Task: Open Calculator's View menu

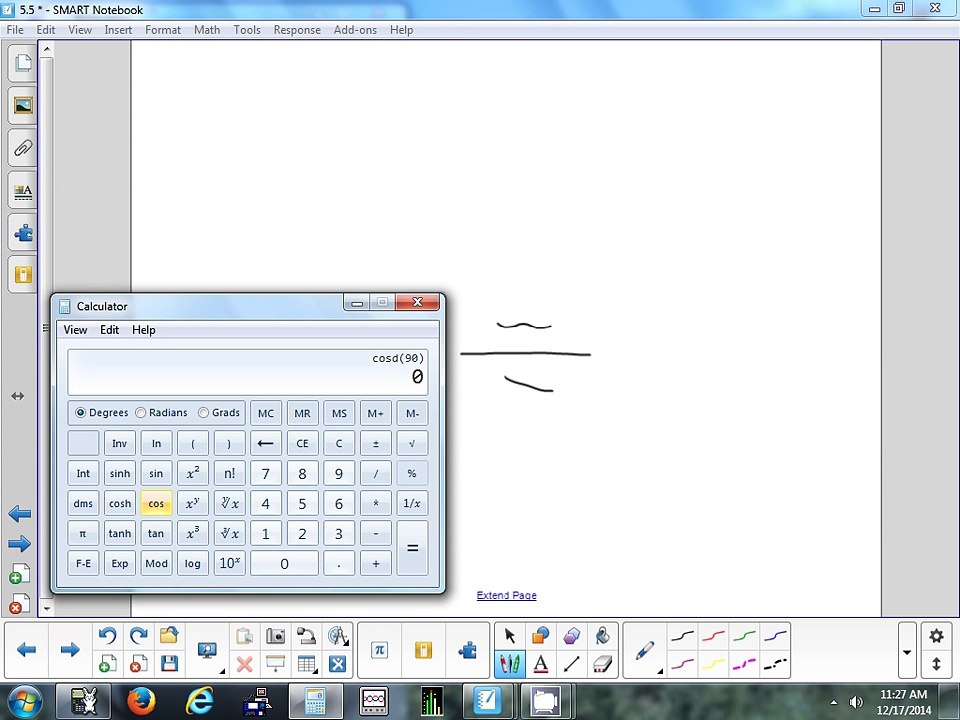Action: 75,330
